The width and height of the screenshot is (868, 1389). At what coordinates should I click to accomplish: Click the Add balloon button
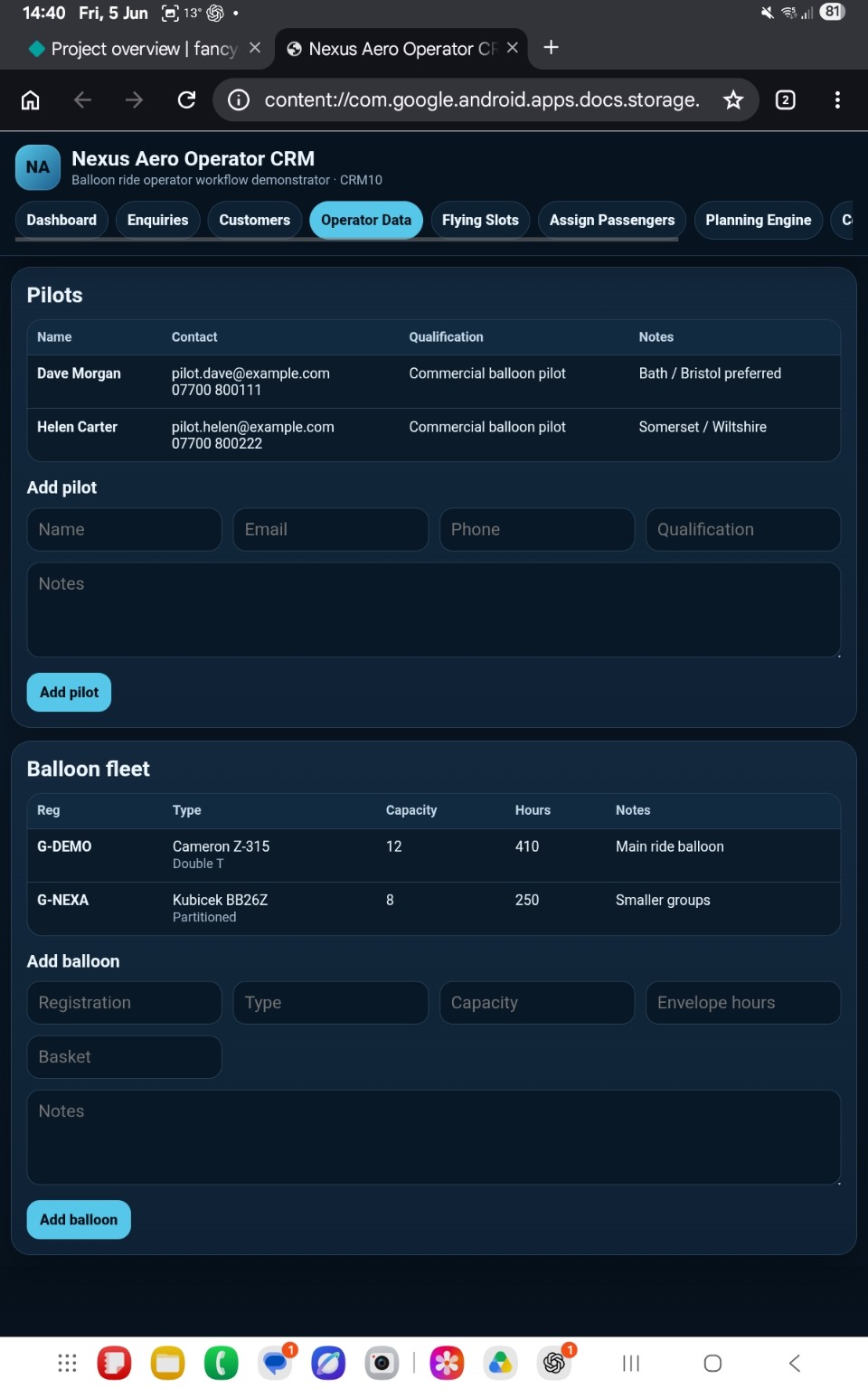tap(79, 1220)
